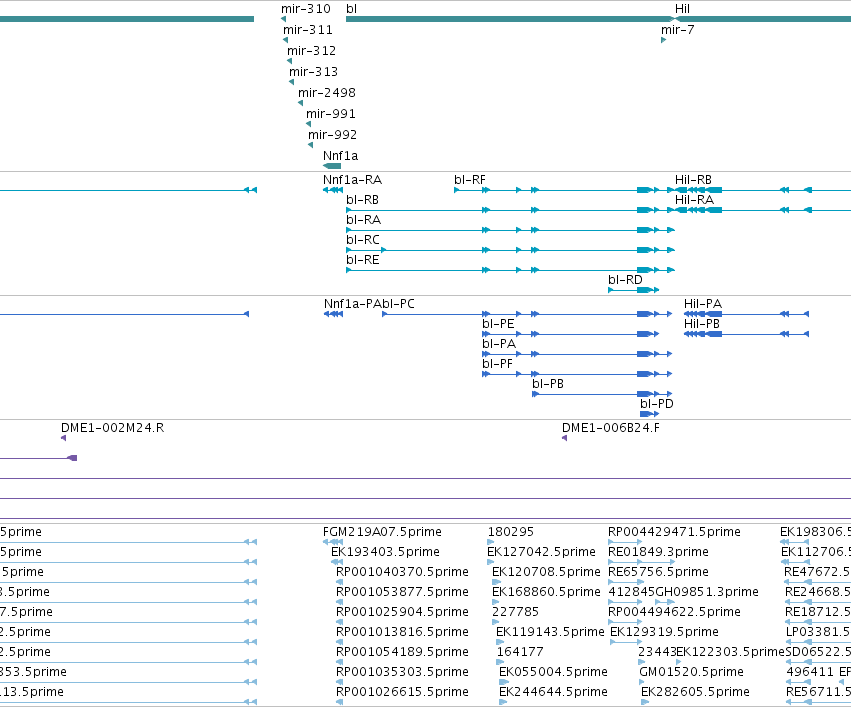
Task: Select clone end DME1-002M24.R
Action: (63, 438)
